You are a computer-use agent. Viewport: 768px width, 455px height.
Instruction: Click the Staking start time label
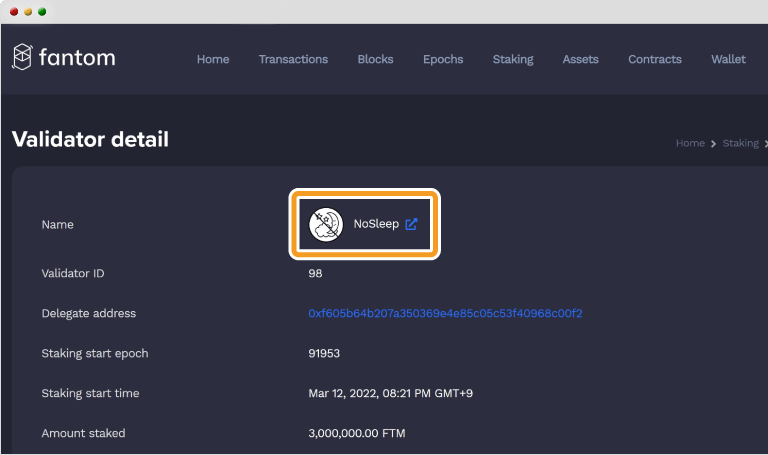[x=90, y=393]
